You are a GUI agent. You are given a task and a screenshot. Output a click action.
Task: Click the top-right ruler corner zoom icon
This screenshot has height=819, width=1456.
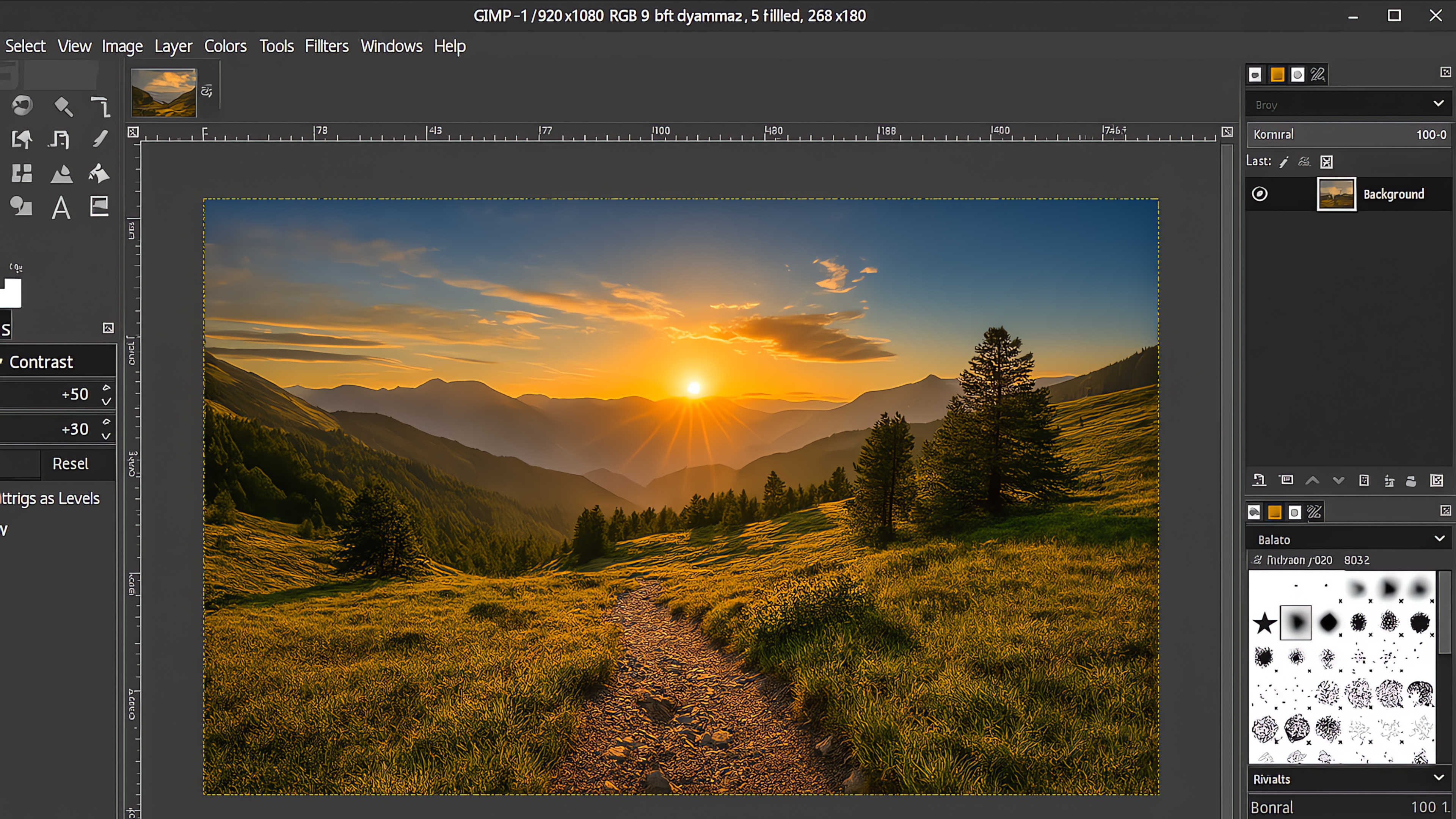(1227, 132)
